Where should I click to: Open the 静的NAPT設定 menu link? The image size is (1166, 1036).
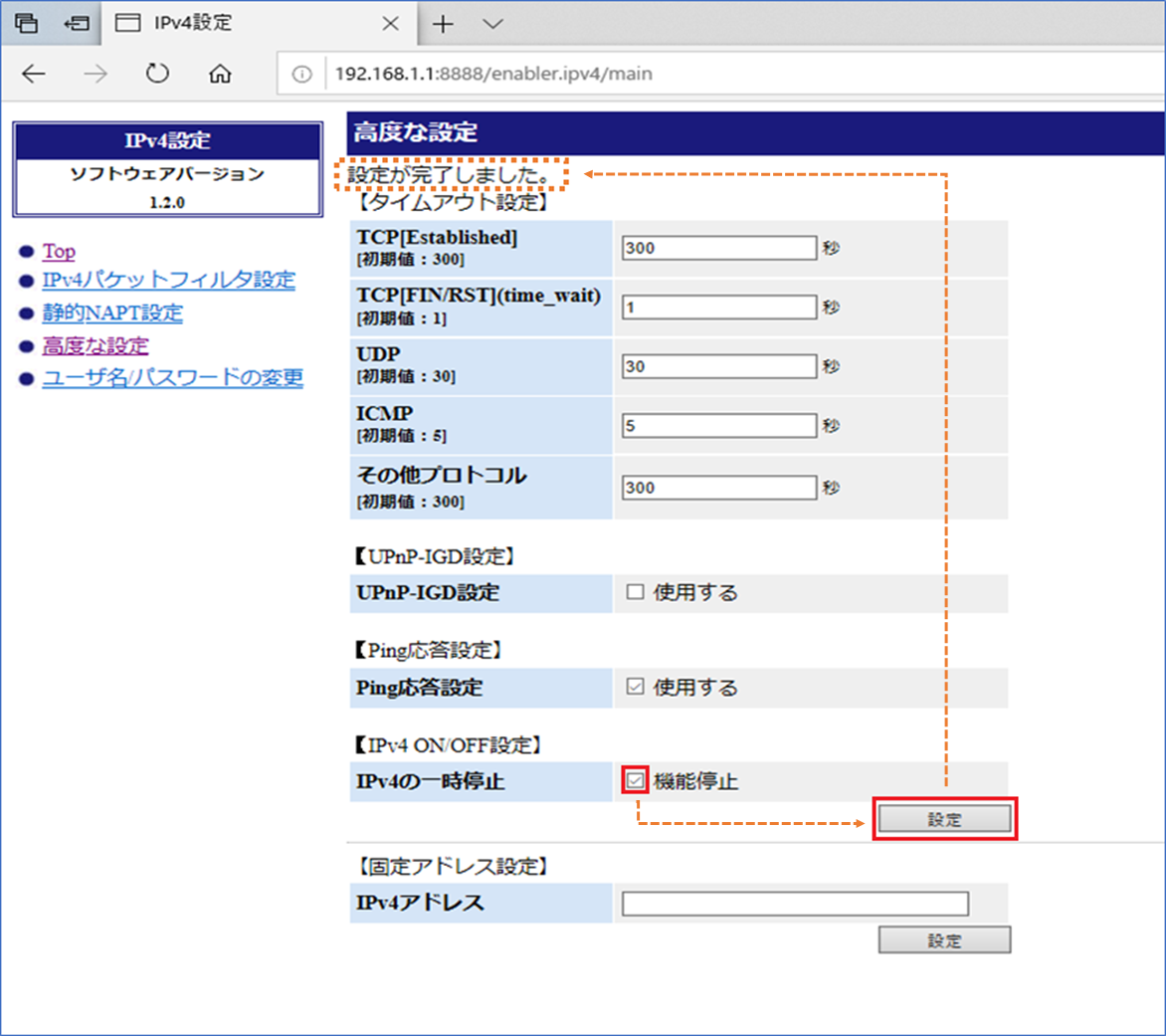point(112,312)
